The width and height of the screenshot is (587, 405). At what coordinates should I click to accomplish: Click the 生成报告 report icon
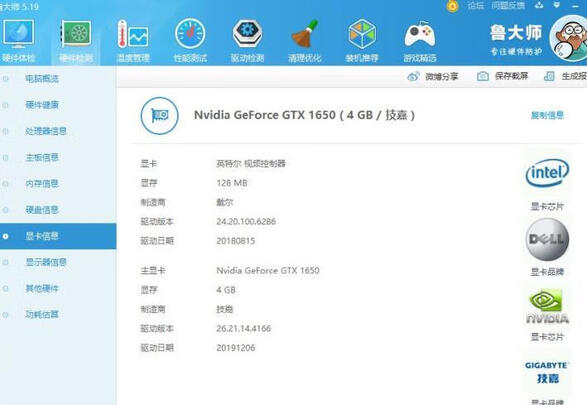point(549,76)
